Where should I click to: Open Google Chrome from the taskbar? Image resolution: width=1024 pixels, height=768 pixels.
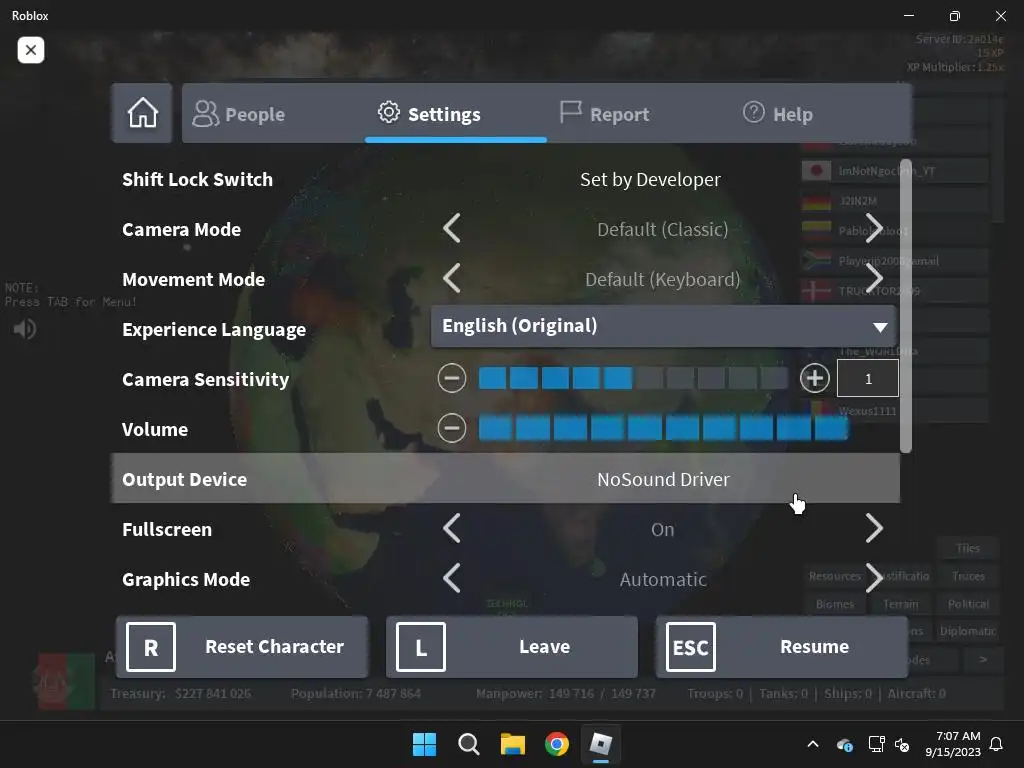[557, 744]
